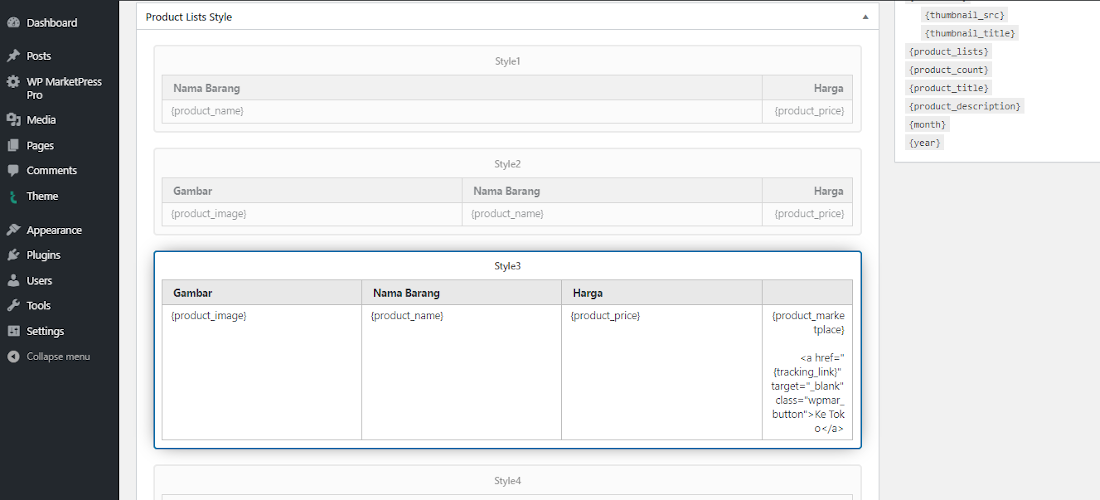
Task: Click the {year} tag
Action: tap(925, 142)
